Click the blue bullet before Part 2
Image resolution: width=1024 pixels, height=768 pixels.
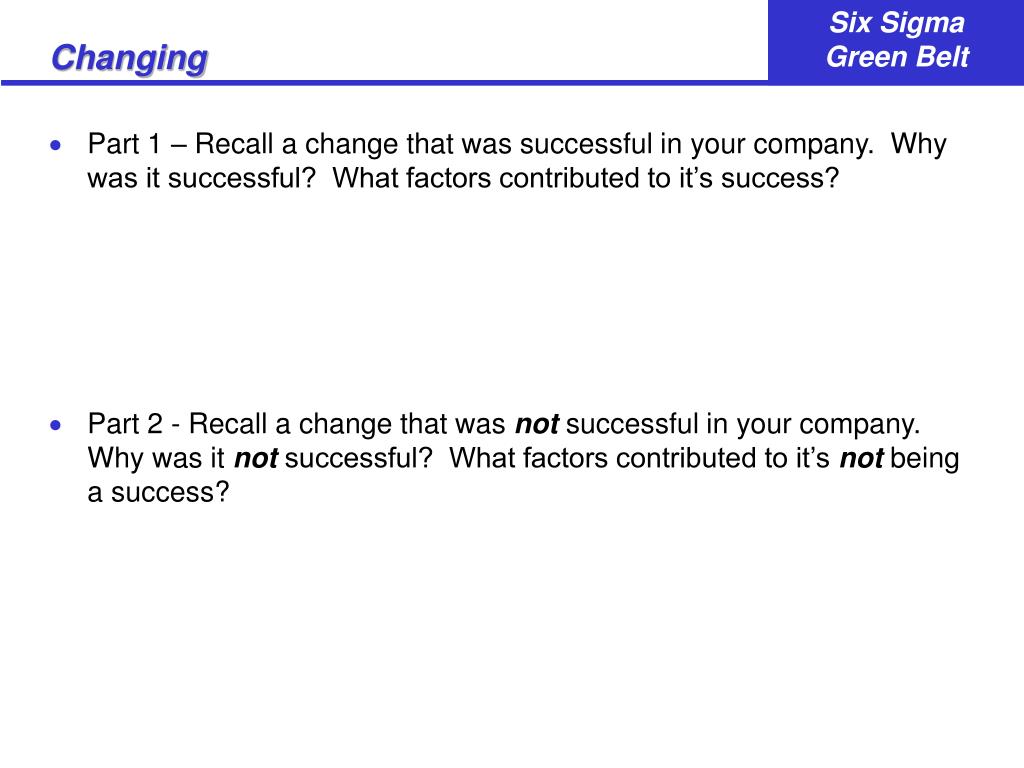(56, 426)
